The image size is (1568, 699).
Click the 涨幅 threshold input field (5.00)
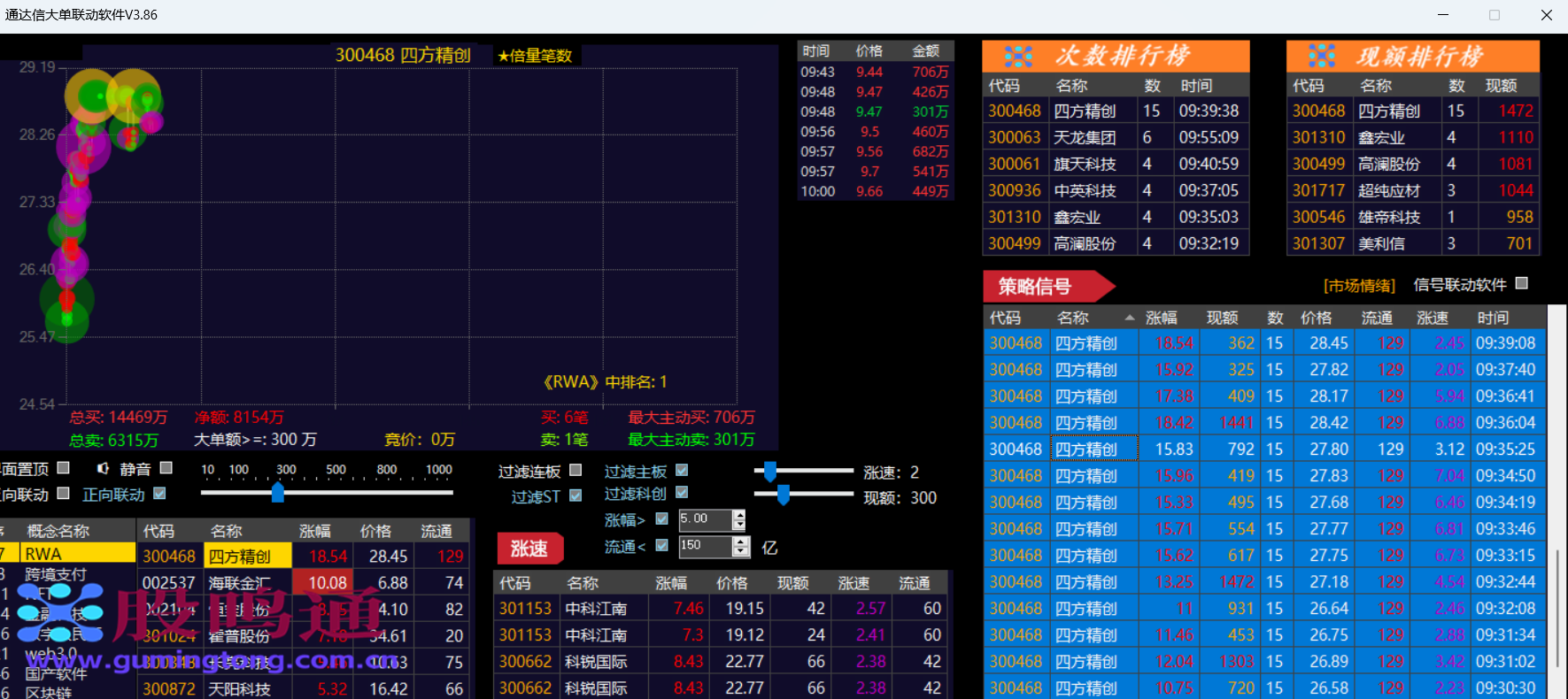coord(706,520)
